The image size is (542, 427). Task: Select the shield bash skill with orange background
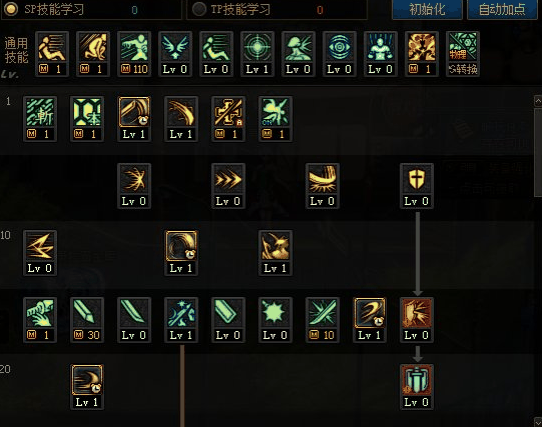417,320
